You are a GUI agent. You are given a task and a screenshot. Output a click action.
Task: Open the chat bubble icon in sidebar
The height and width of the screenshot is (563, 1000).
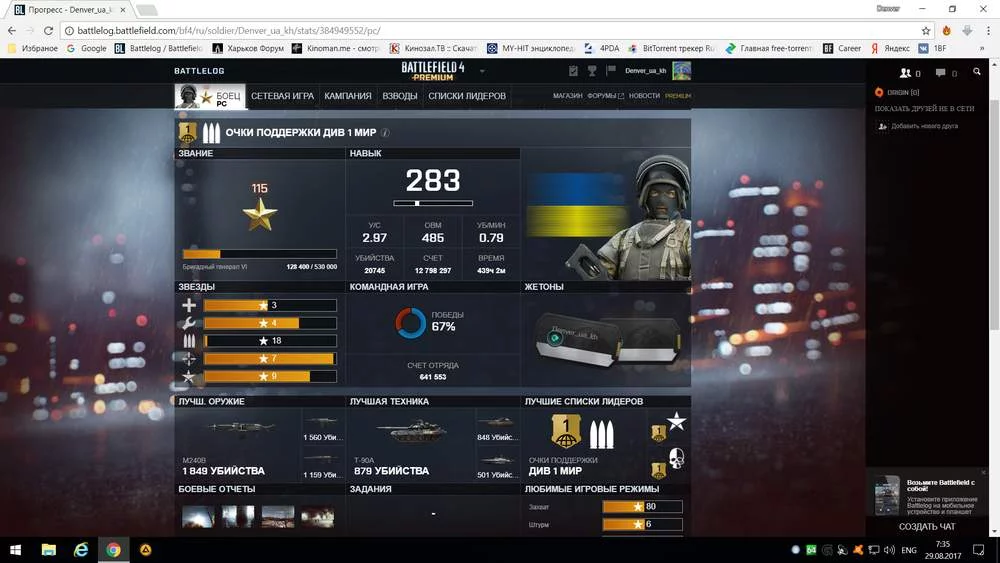[940, 73]
